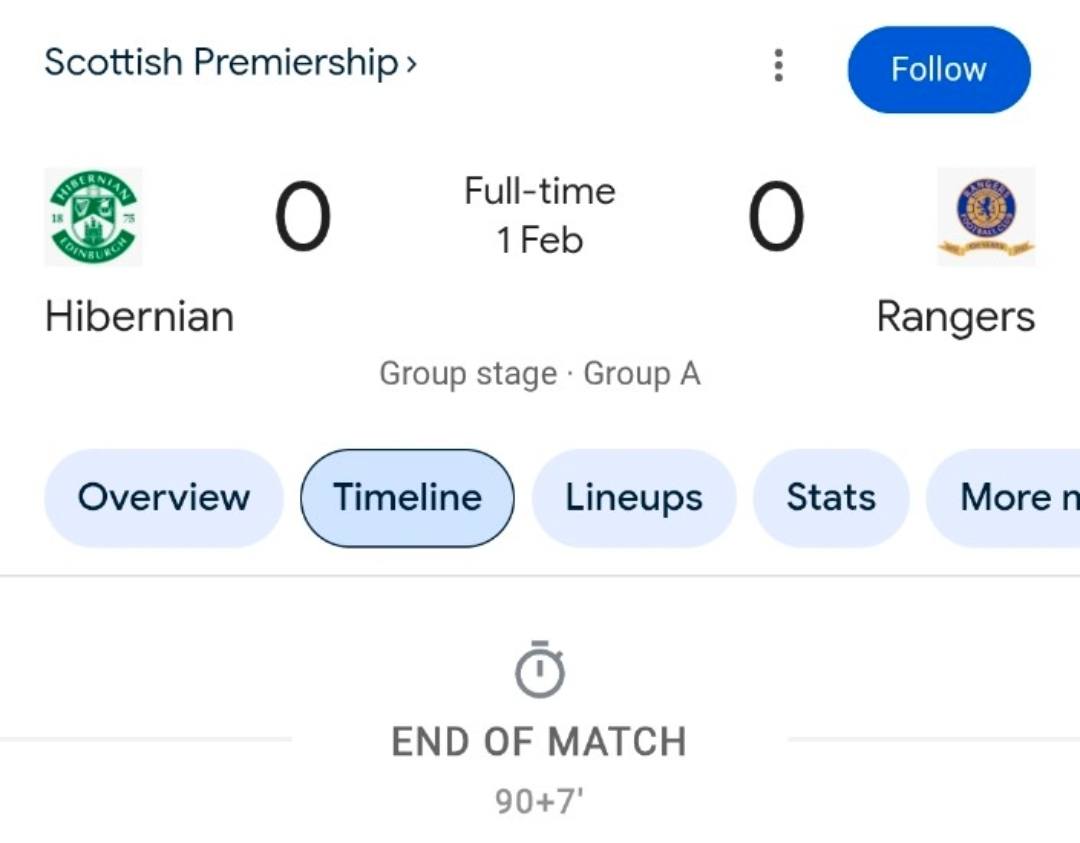Click the chevron next to Scottish Premiership
The image size is (1080, 843).
point(411,65)
